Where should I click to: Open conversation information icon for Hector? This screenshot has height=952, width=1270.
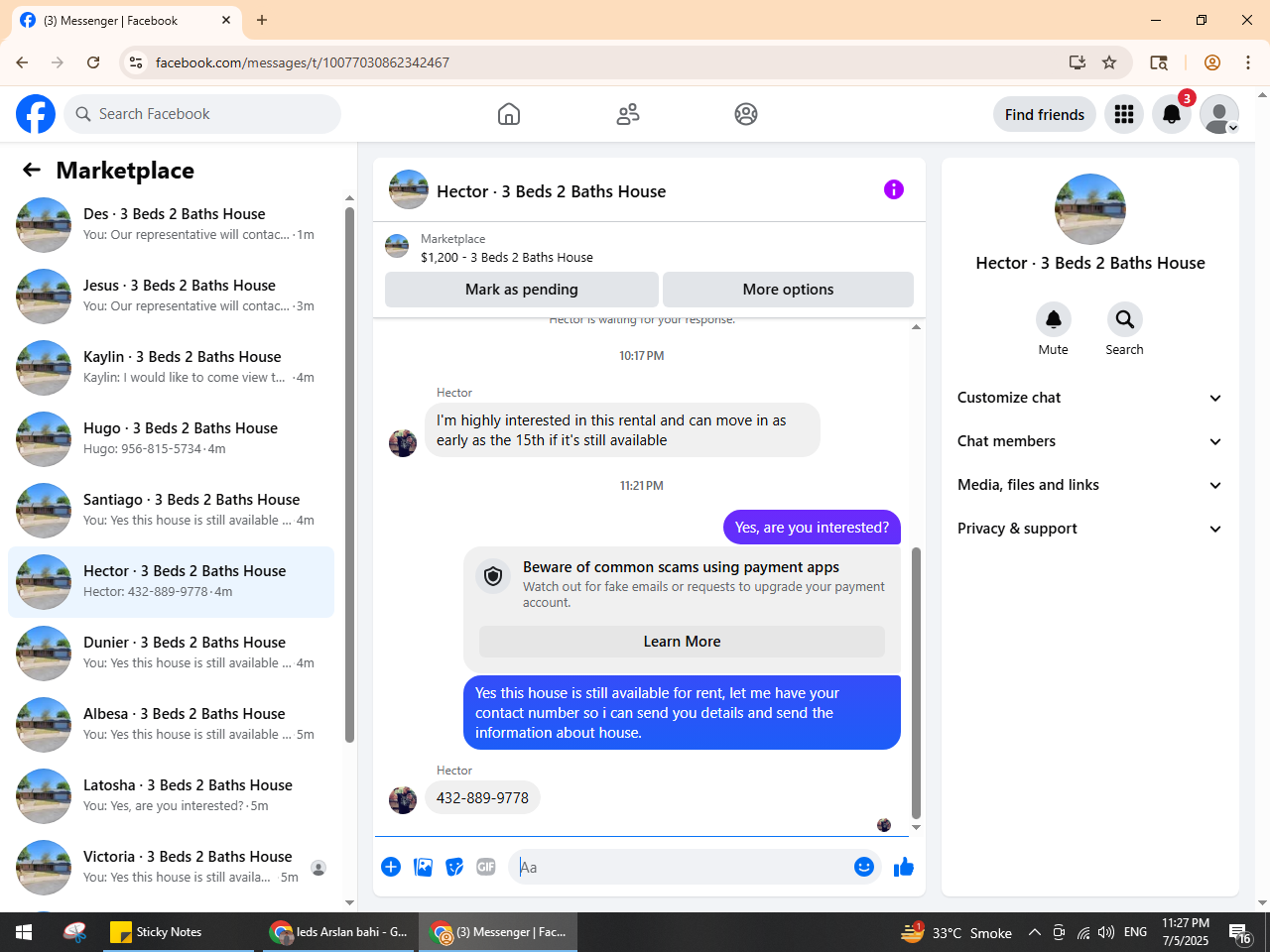tap(894, 189)
